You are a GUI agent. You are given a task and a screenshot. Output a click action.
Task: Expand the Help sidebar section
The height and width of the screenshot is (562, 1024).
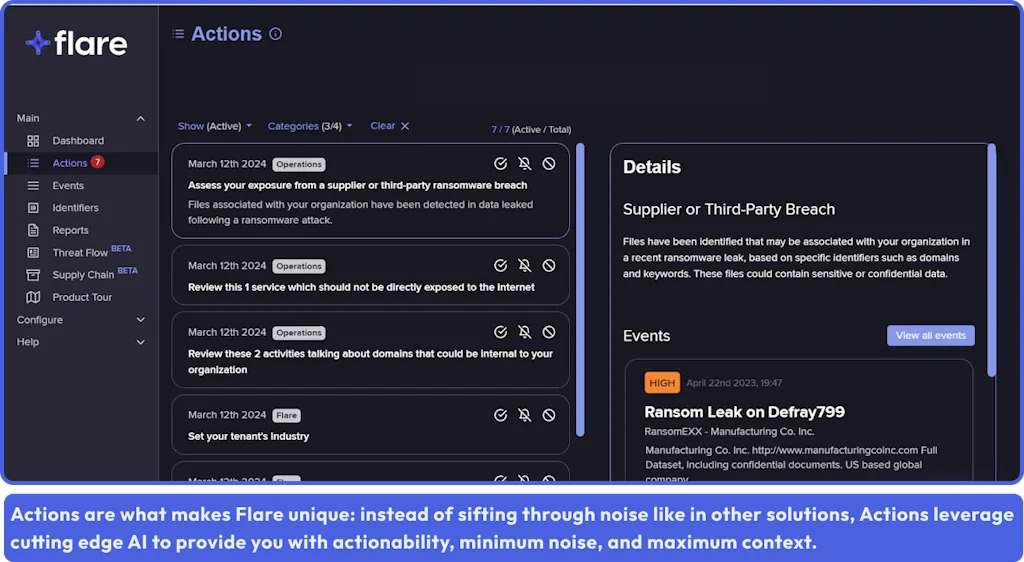click(x=140, y=342)
